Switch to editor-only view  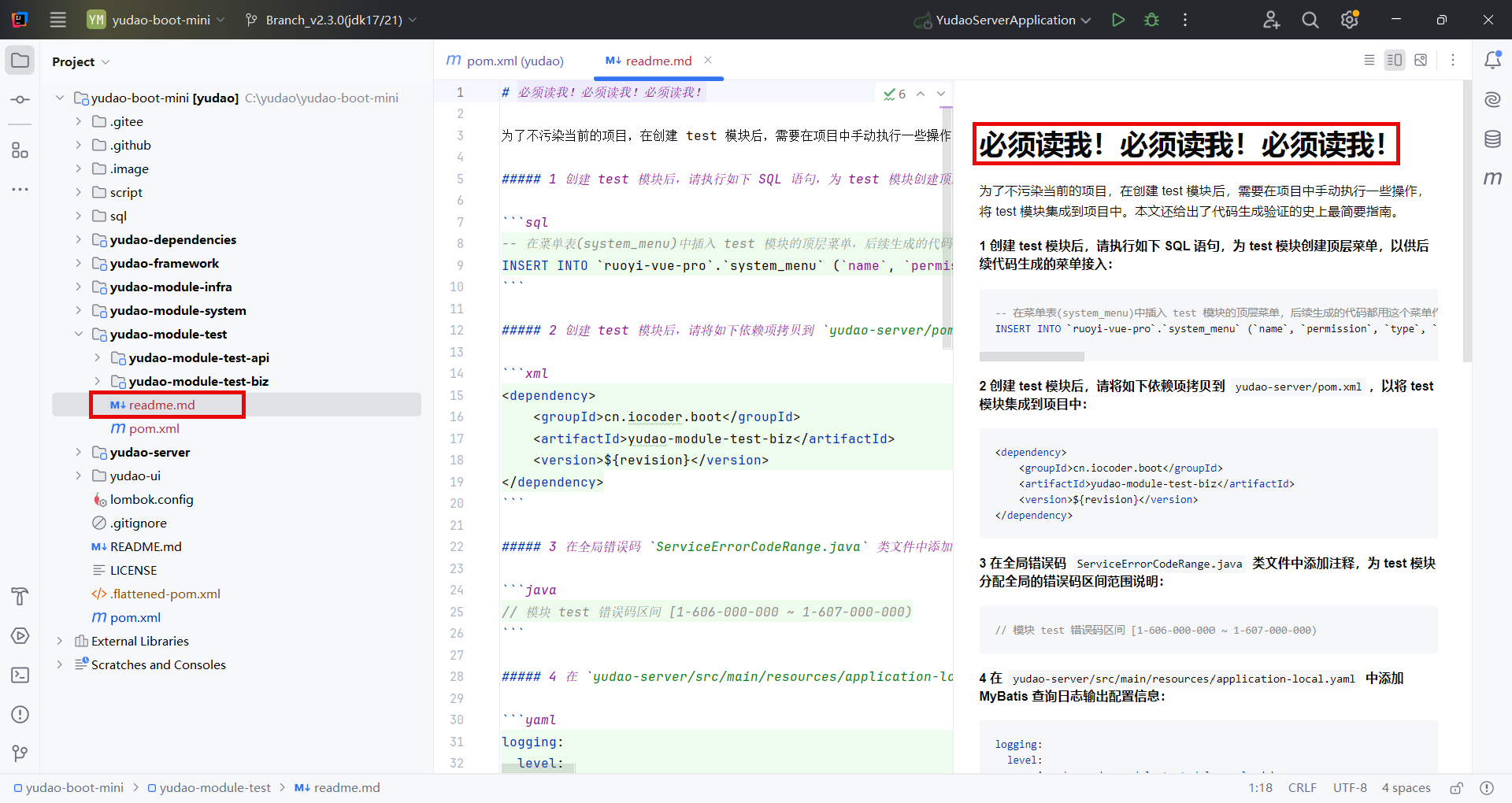[1369, 60]
